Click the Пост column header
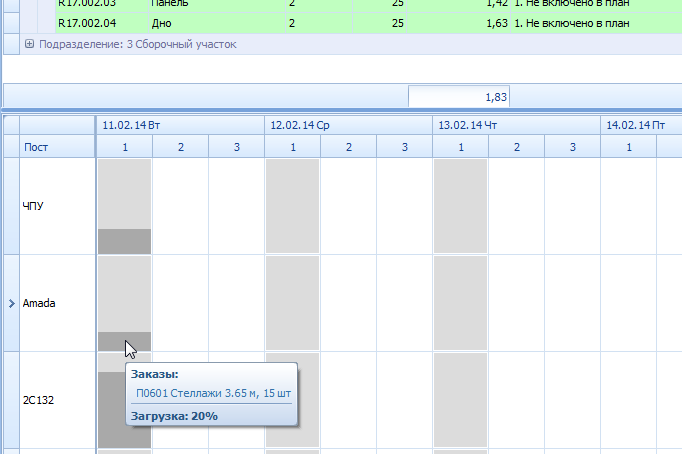Viewport: 682px width, 454px height. (x=57, y=148)
